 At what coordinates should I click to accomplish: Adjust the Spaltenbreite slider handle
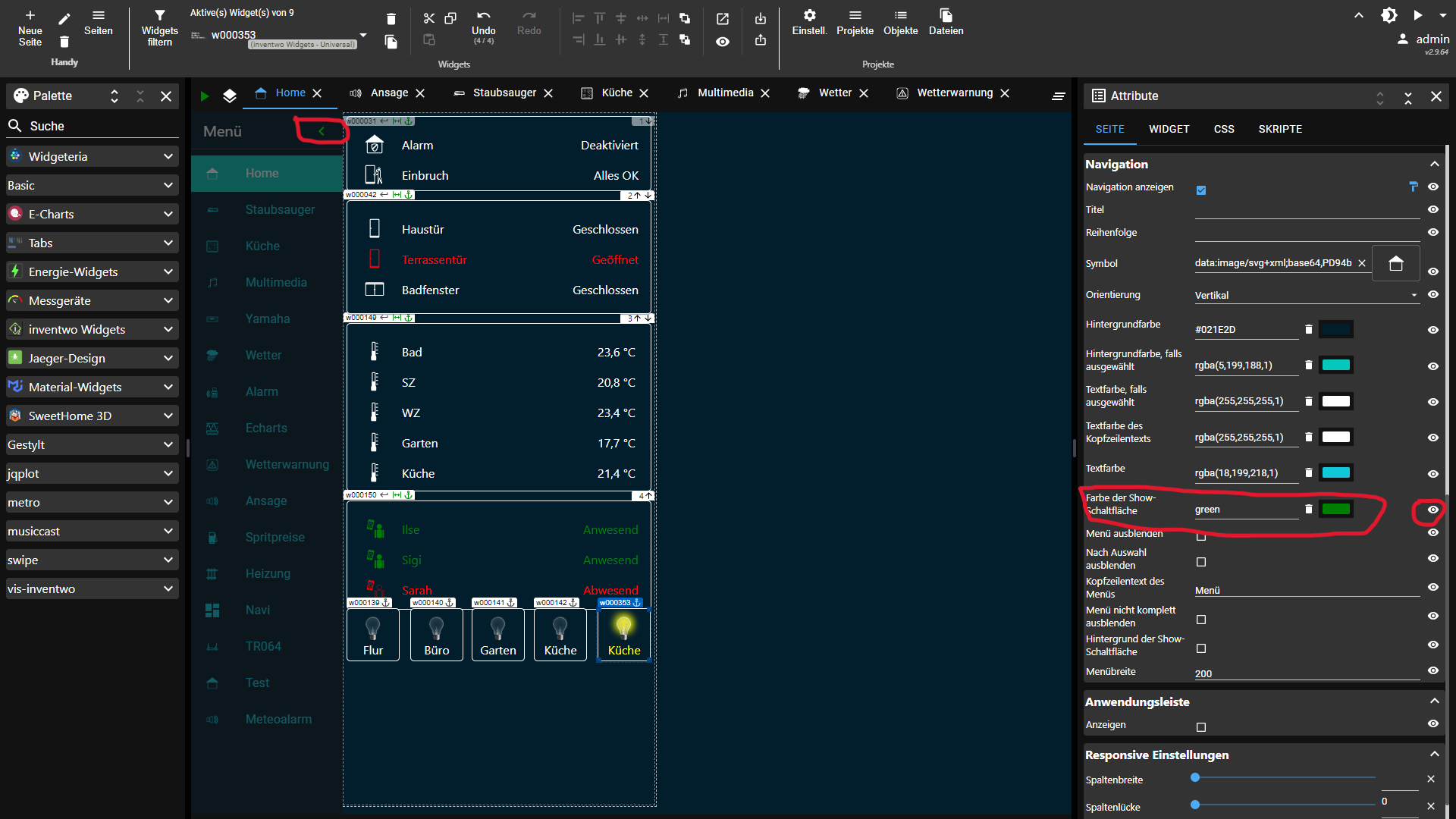pyautogui.click(x=1195, y=777)
